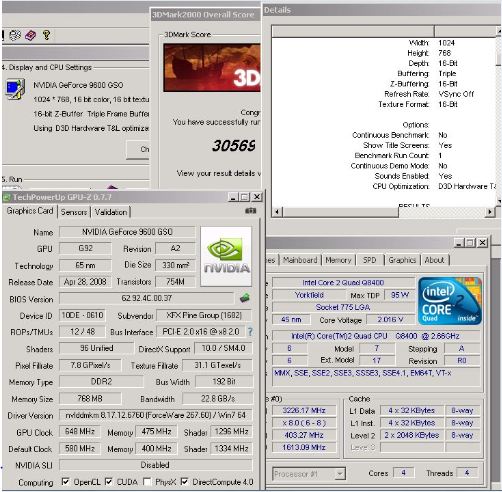Open the SPD tab in CPU-Z
The image size is (502, 492).
pyautogui.click(x=369, y=260)
